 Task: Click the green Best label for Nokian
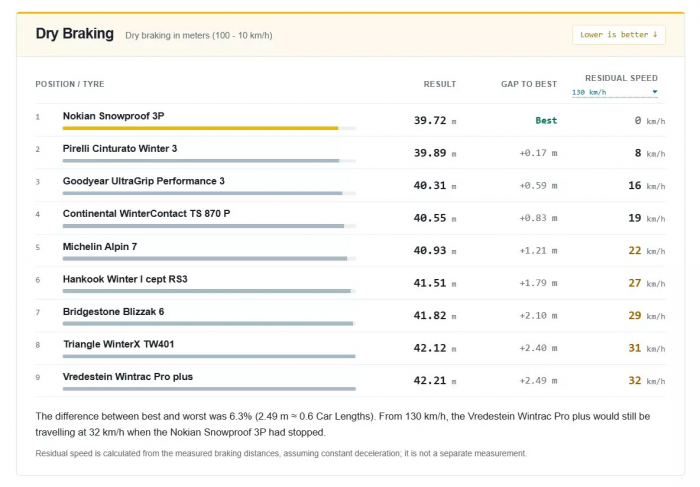coord(546,121)
